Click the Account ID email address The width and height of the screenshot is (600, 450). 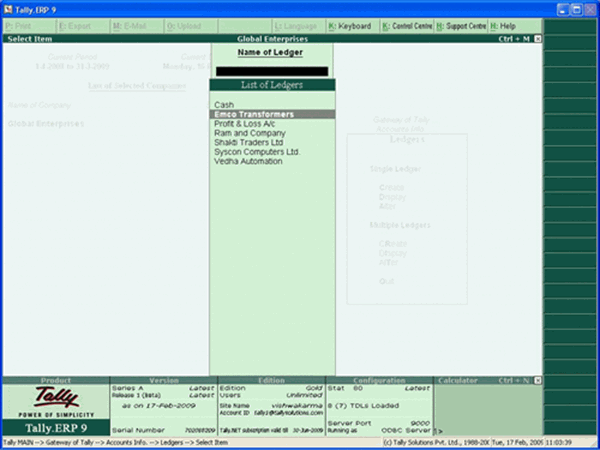point(289,413)
